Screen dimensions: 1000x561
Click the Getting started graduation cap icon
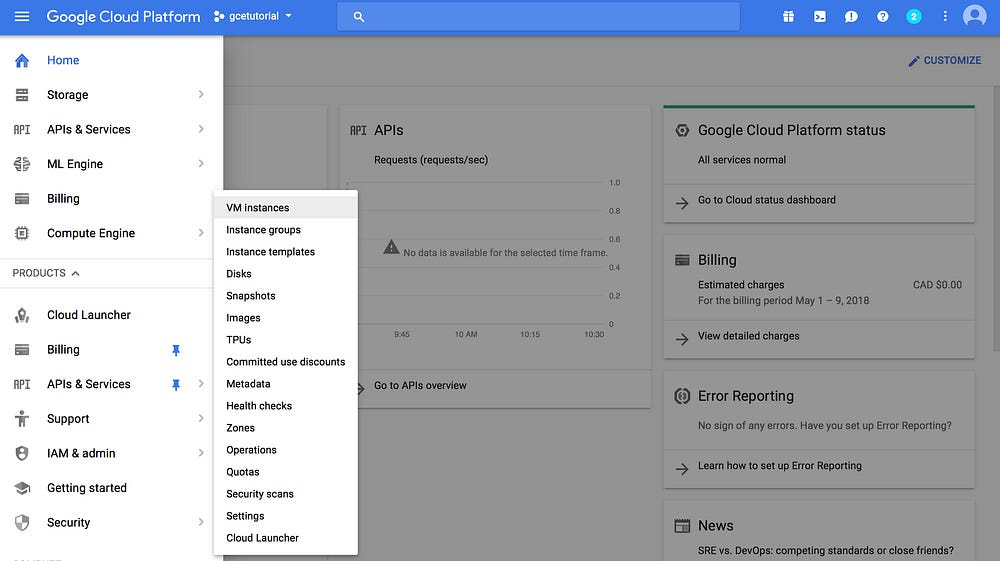(x=22, y=488)
